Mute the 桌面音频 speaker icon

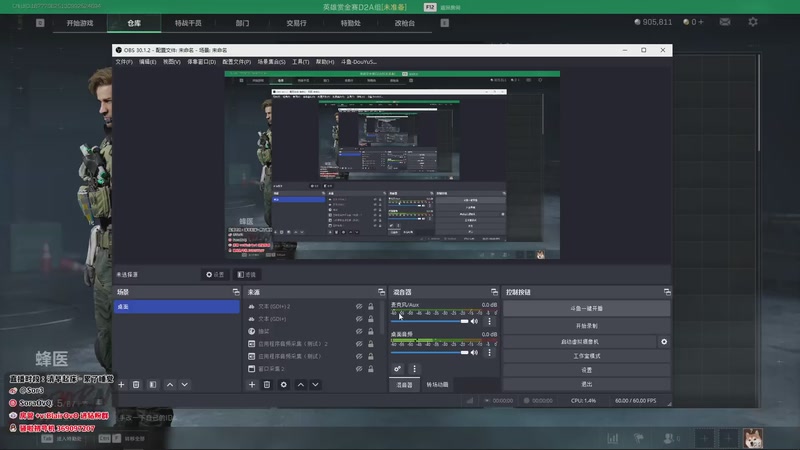(474, 353)
